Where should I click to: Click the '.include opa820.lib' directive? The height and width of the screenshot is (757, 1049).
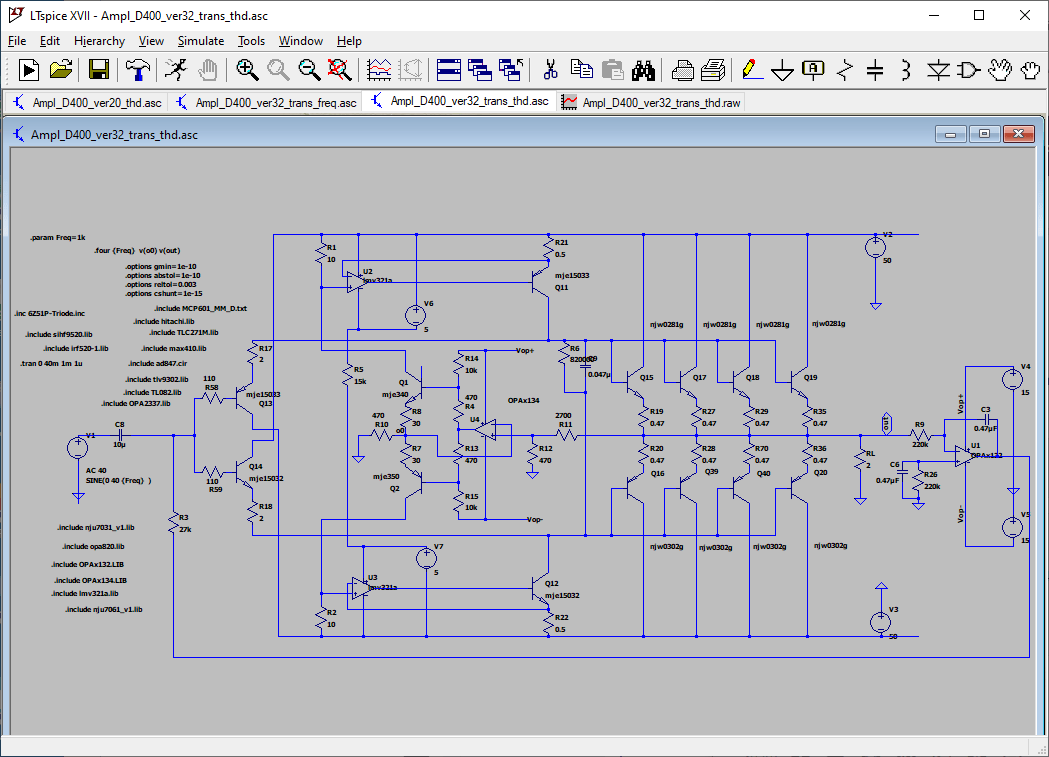click(x=93, y=546)
